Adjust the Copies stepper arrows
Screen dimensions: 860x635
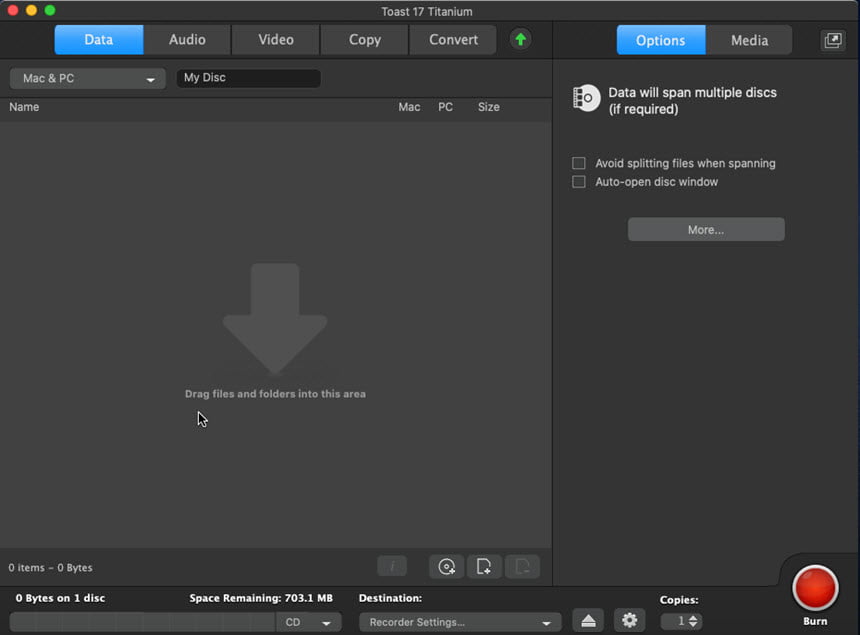click(693, 621)
